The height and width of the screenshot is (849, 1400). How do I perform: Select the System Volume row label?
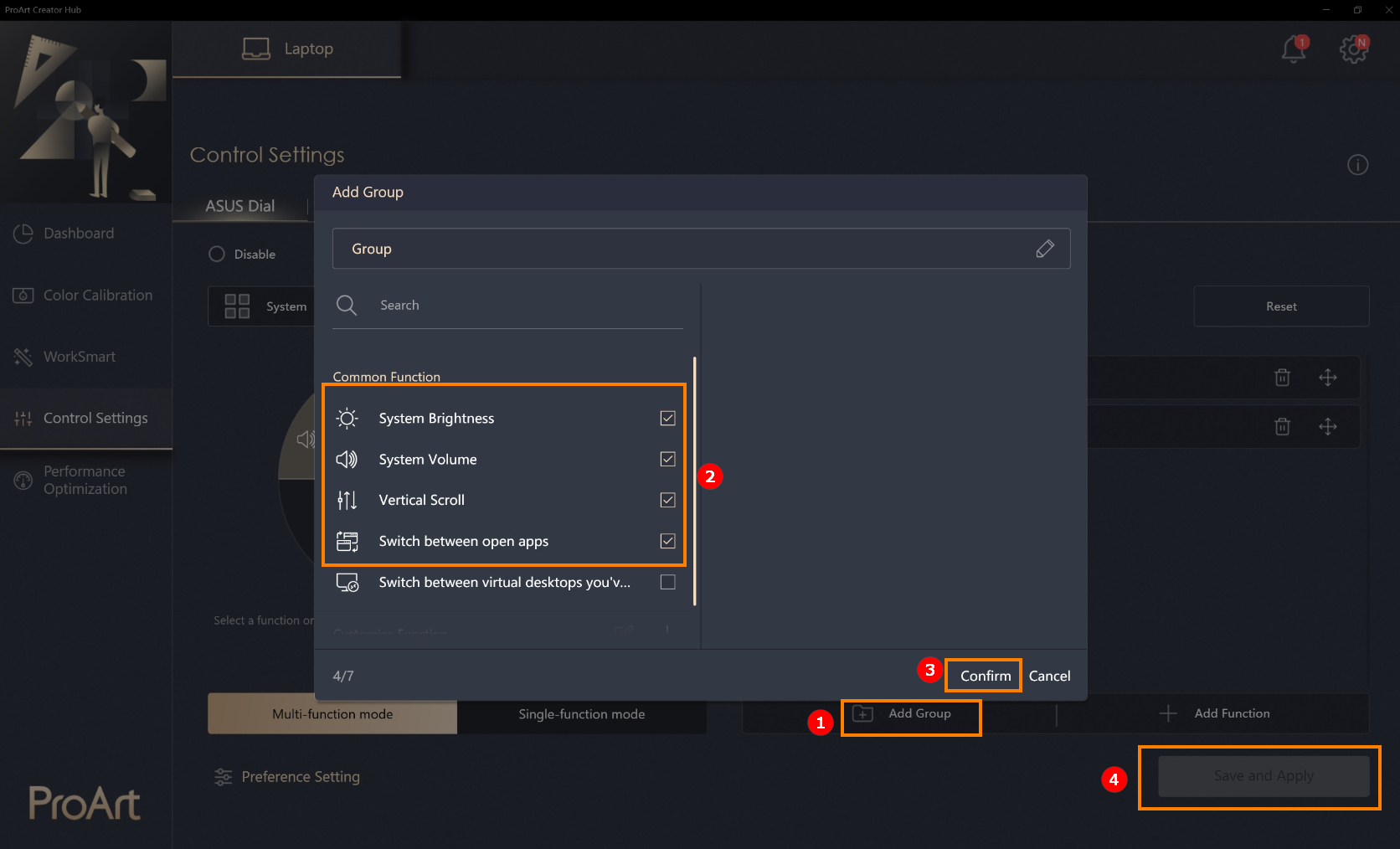pyautogui.click(x=428, y=460)
